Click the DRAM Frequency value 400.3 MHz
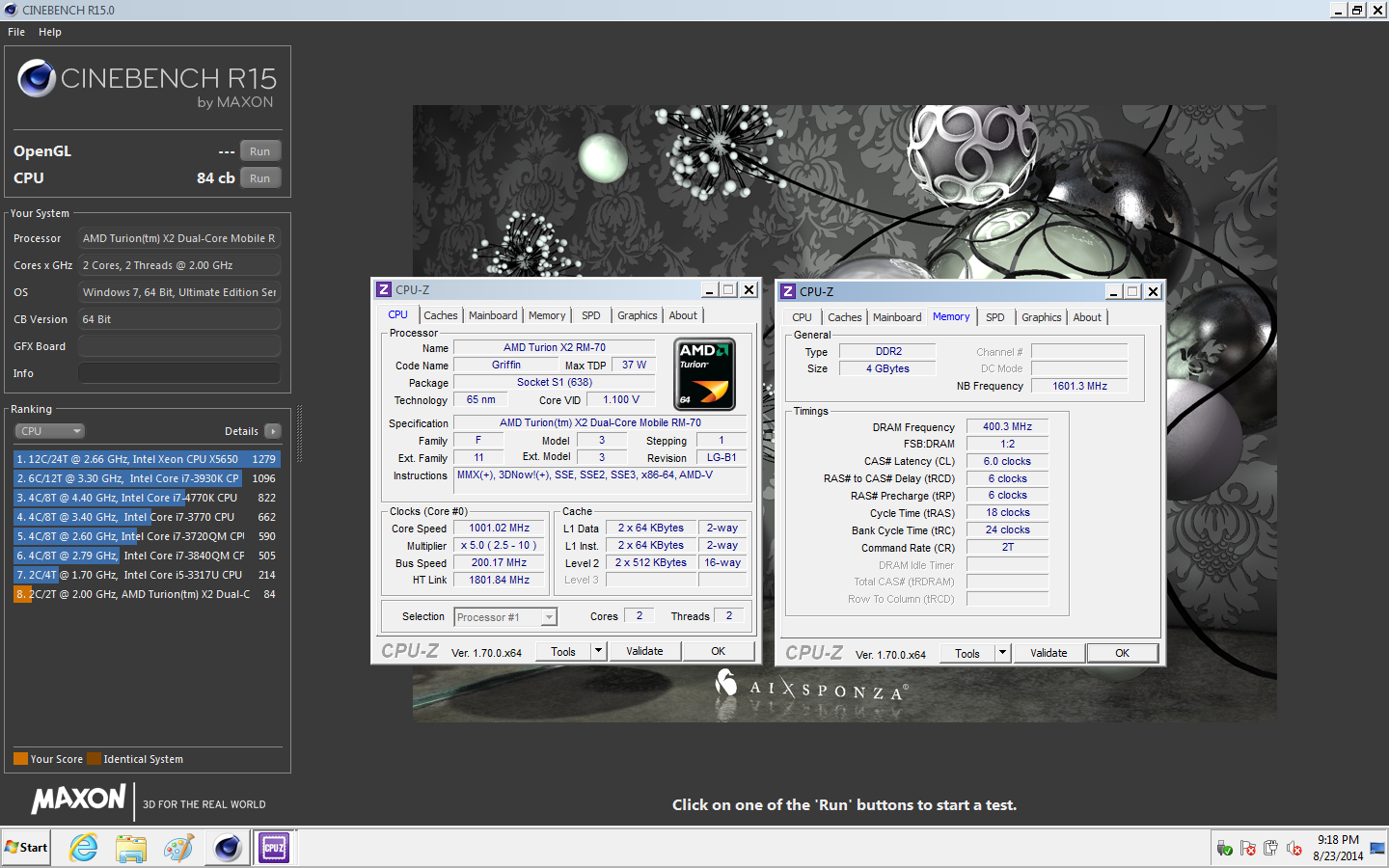1389x868 pixels. [1007, 426]
